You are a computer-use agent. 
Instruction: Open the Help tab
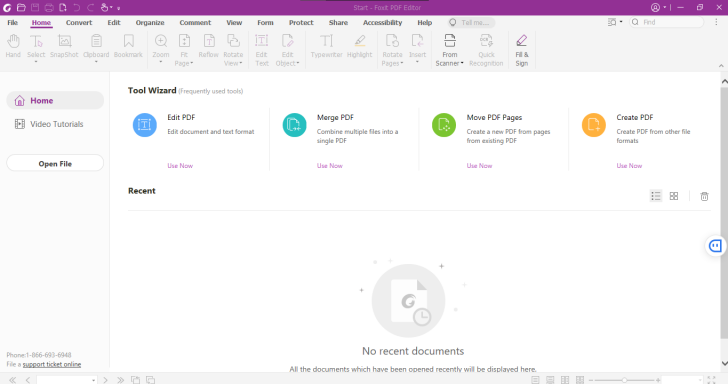click(424, 22)
